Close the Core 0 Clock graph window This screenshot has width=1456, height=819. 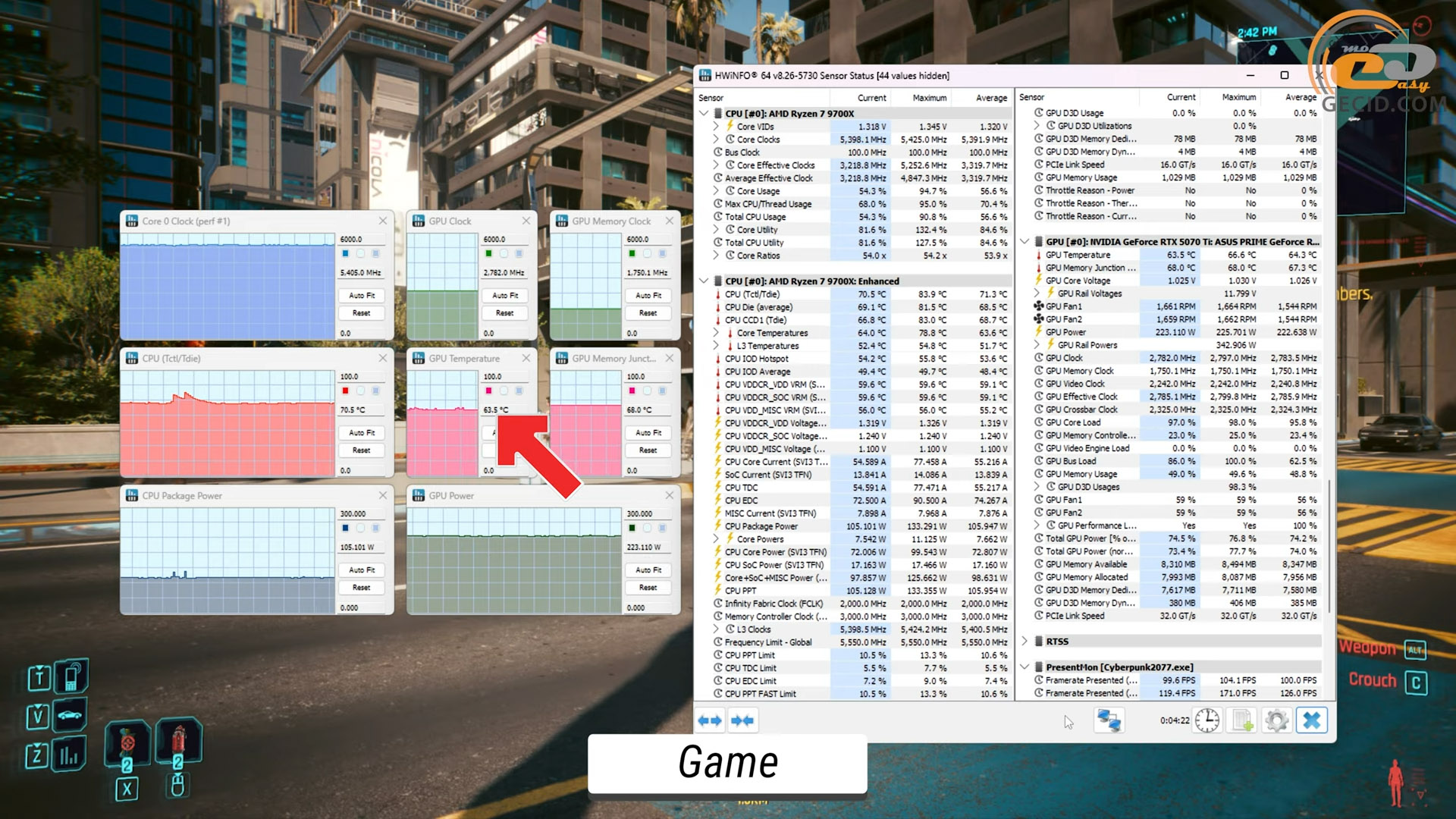point(383,221)
